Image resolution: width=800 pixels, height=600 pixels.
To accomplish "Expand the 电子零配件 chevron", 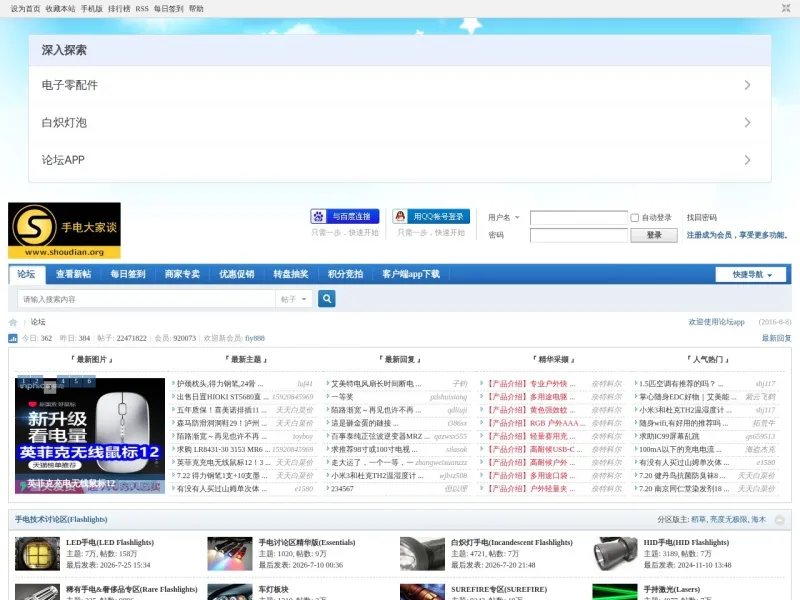I will [747, 85].
